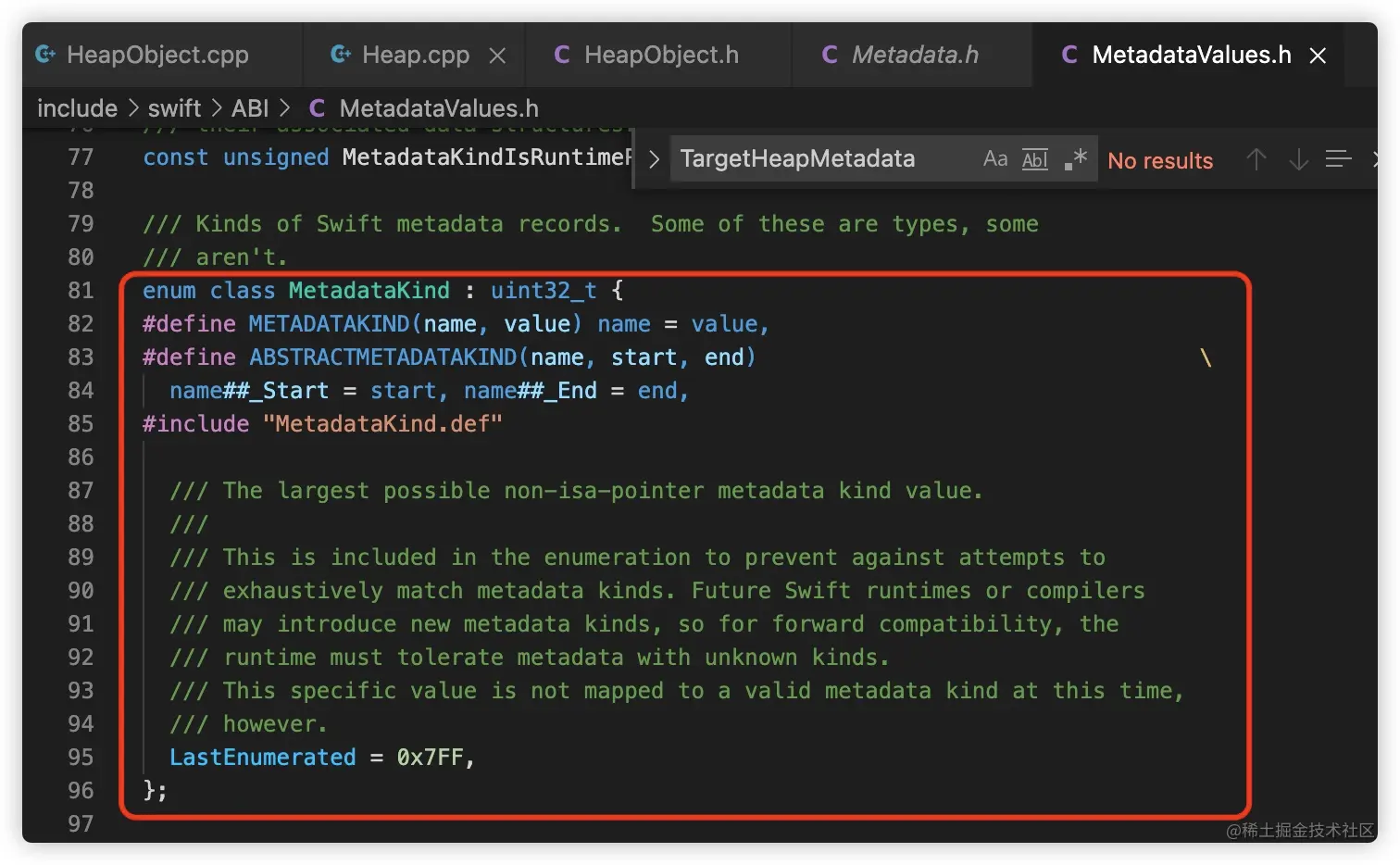Enable regular expression search toggle
1400x865 pixels.
click(1075, 159)
